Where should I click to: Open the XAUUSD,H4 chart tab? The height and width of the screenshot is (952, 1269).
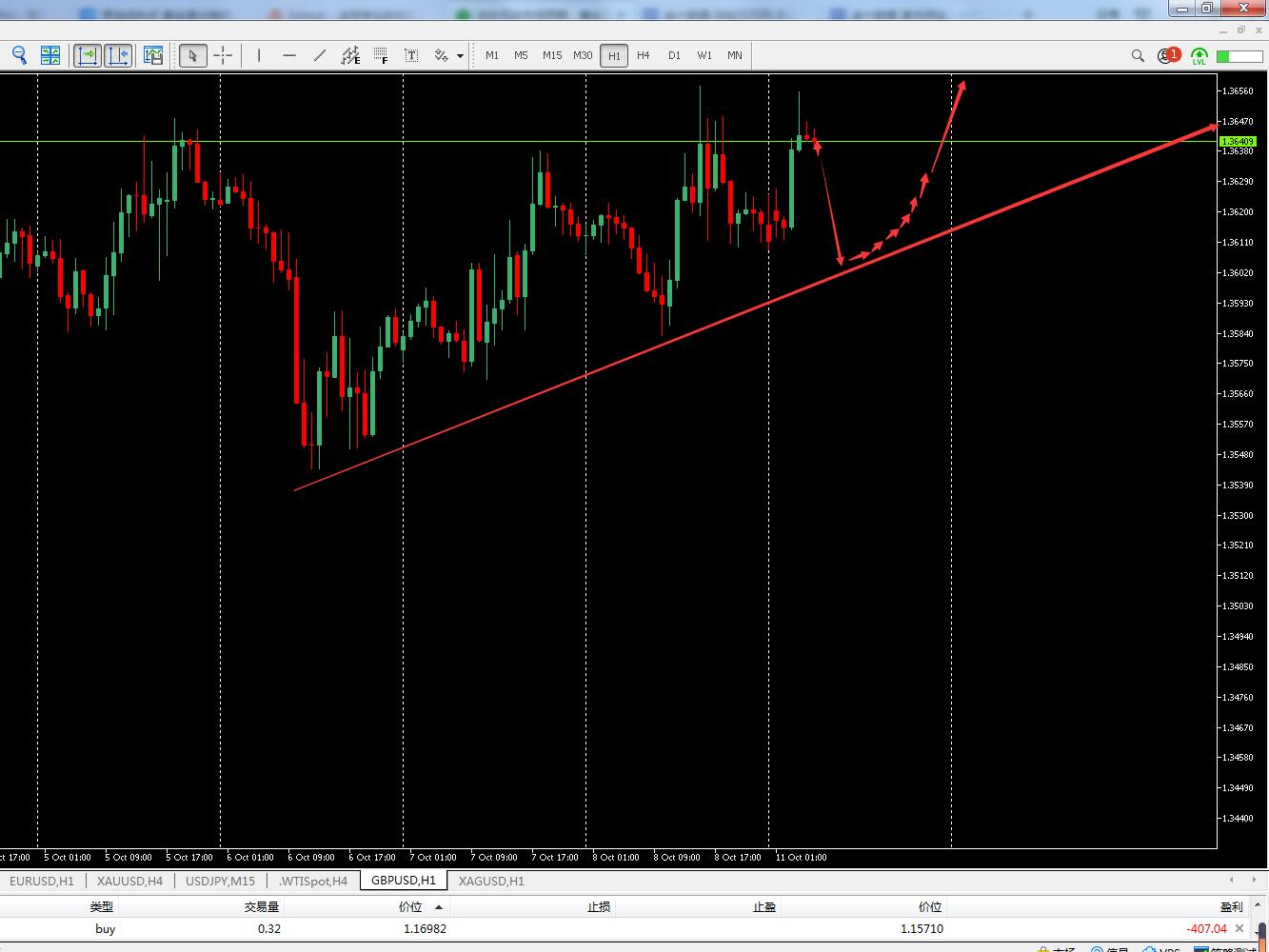(129, 881)
